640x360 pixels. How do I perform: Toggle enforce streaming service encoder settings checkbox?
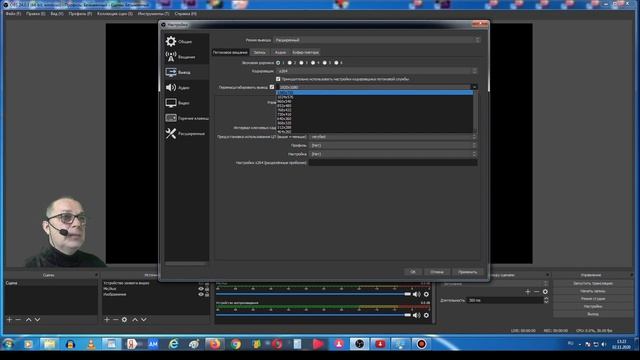coord(278,79)
